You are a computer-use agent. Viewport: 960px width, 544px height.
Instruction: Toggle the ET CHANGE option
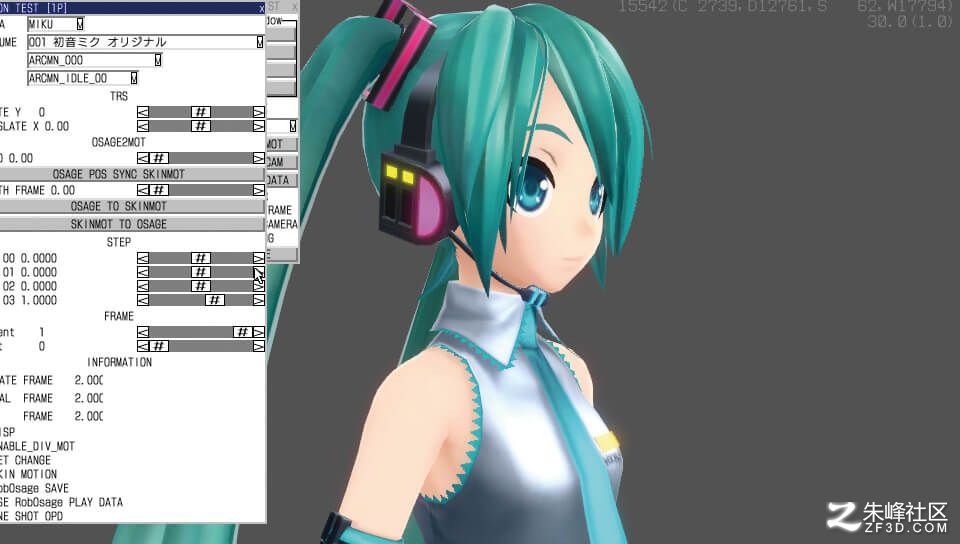pyautogui.click(x=25, y=460)
